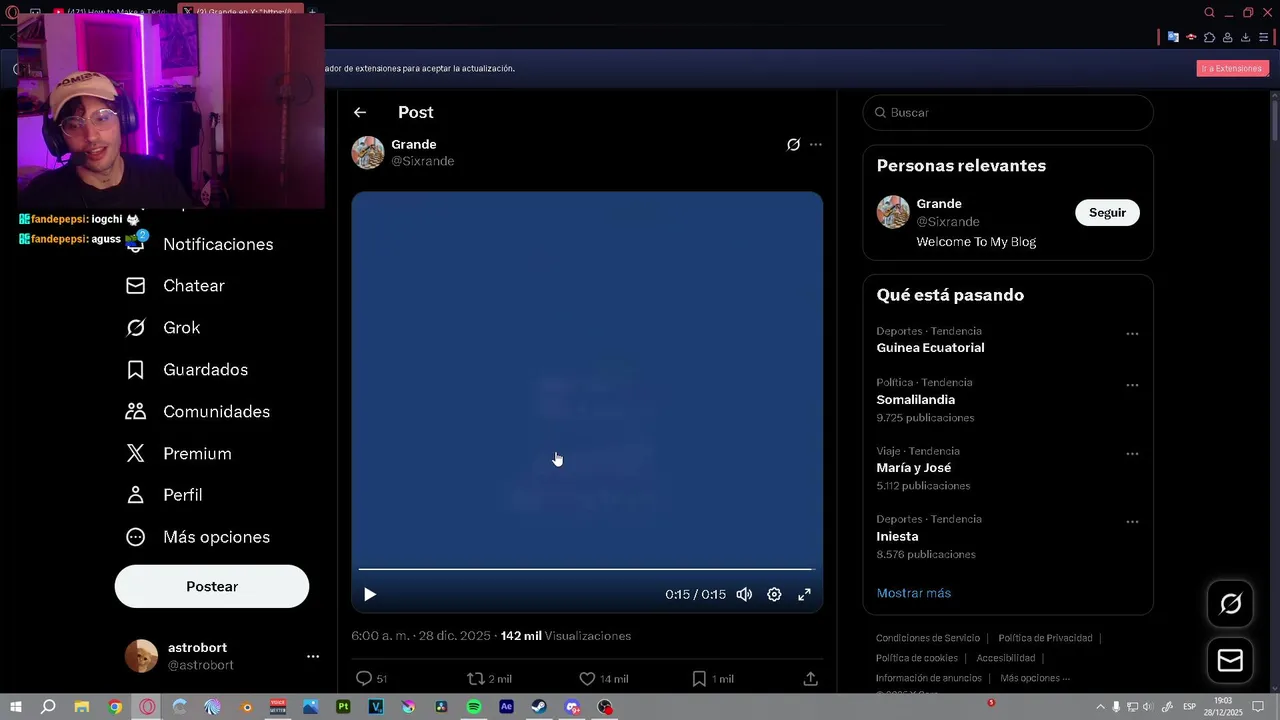Open Accesibilidad footer link
Image resolution: width=1280 pixels, height=720 pixels.
pyautogui.click(x=1006, y=658)
